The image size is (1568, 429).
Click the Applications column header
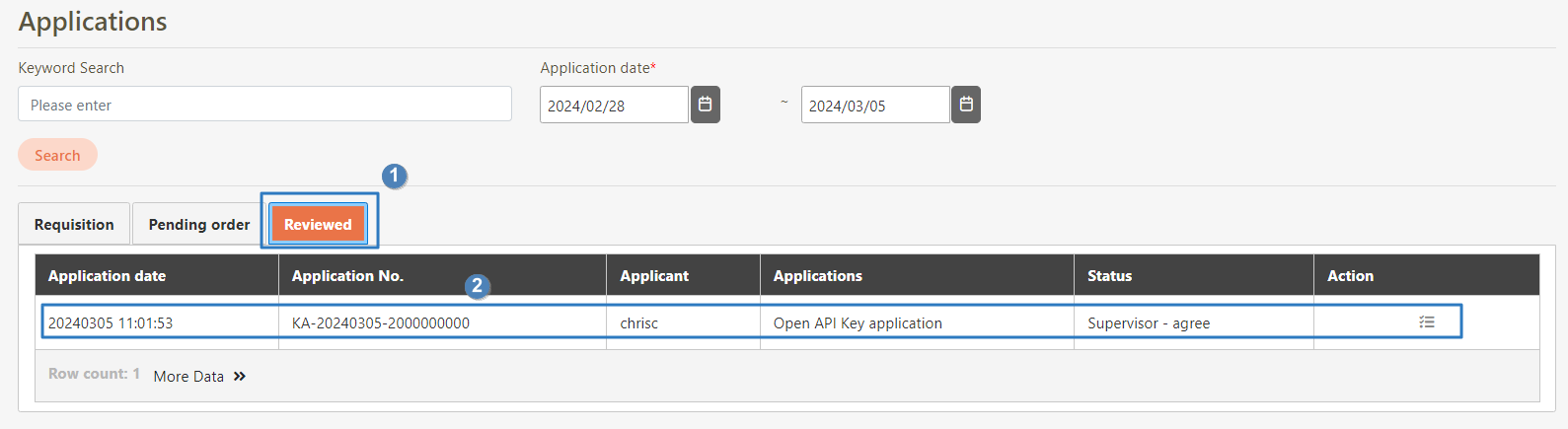818,276
